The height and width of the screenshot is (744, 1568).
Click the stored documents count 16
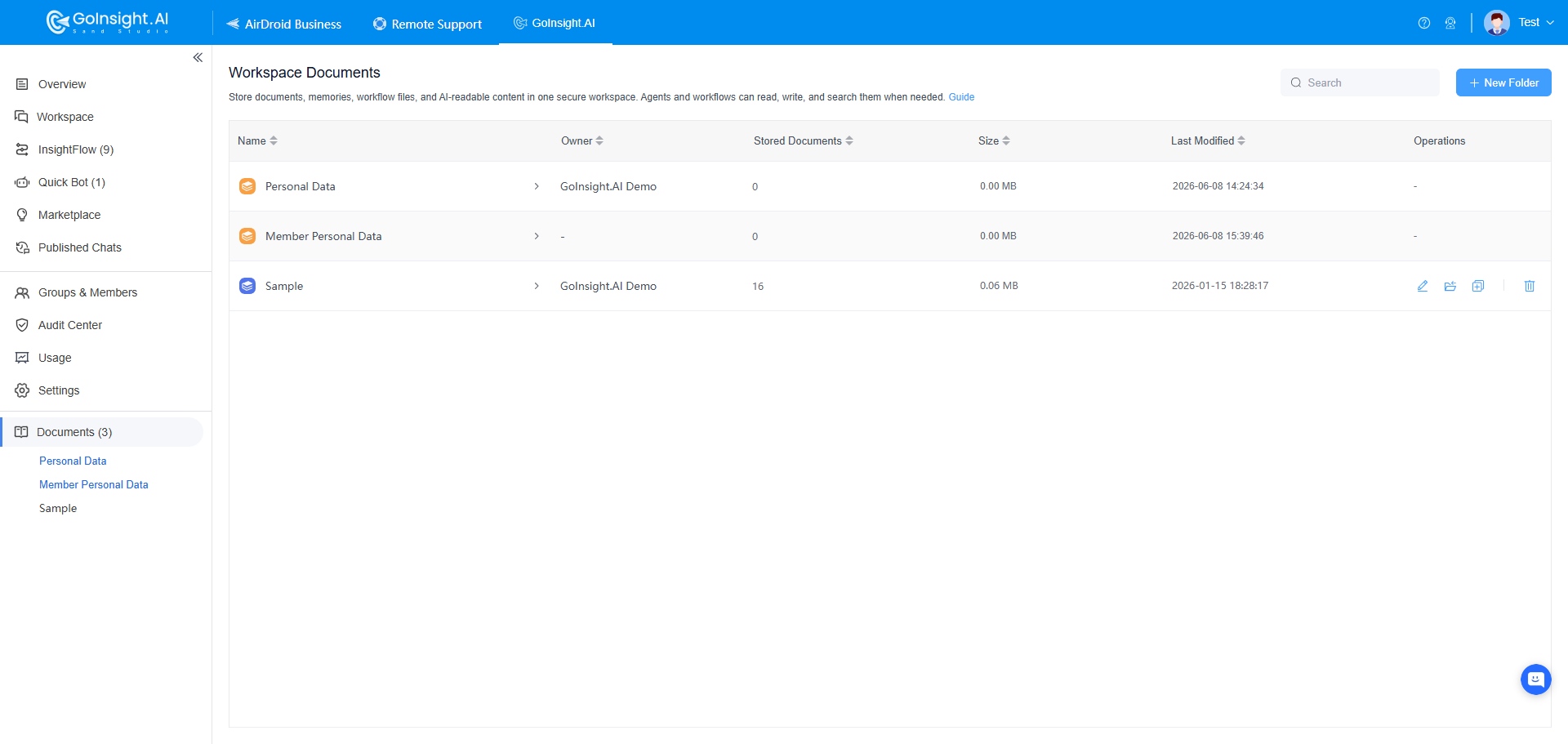(758, 286)
